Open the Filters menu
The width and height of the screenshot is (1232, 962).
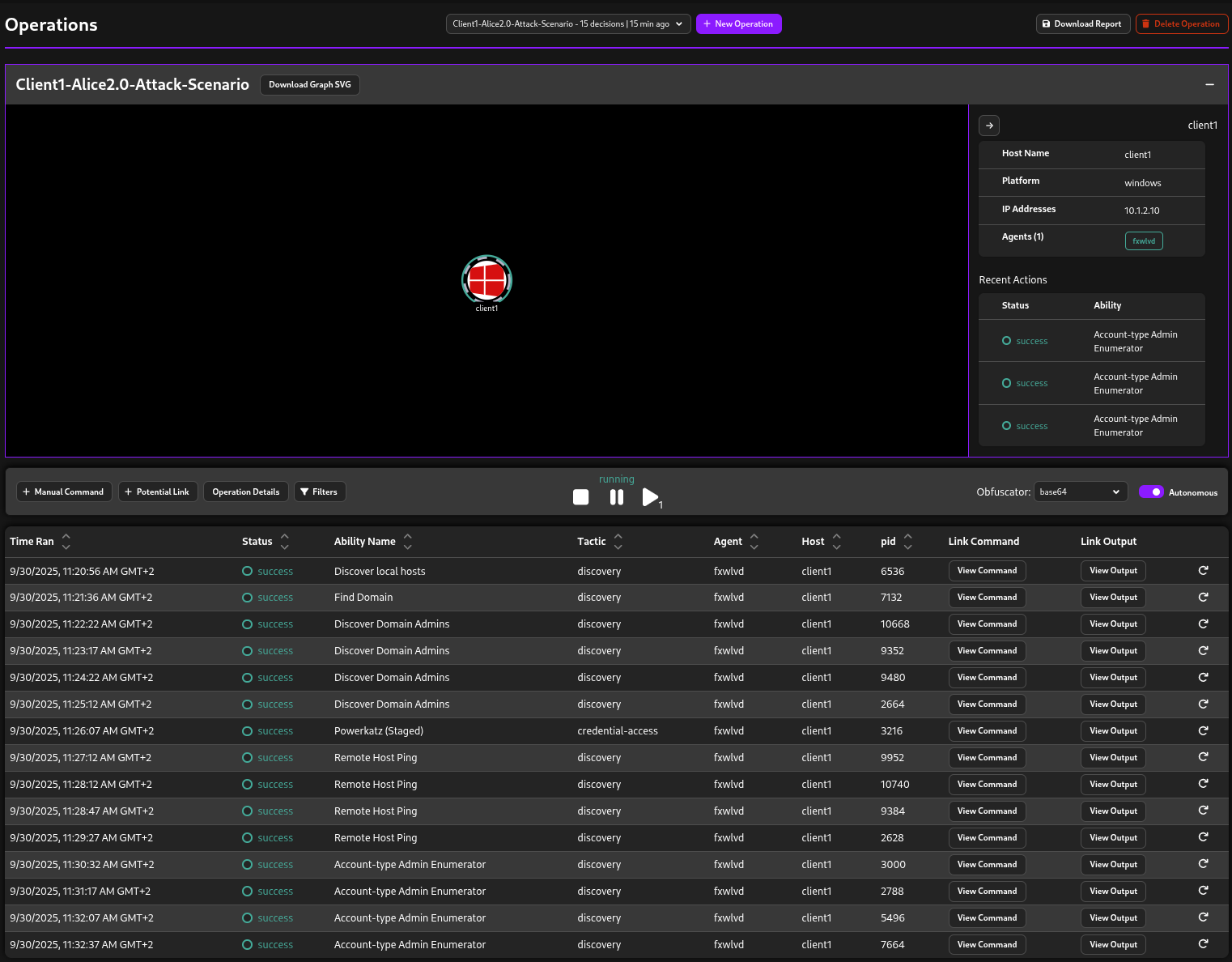319,492
